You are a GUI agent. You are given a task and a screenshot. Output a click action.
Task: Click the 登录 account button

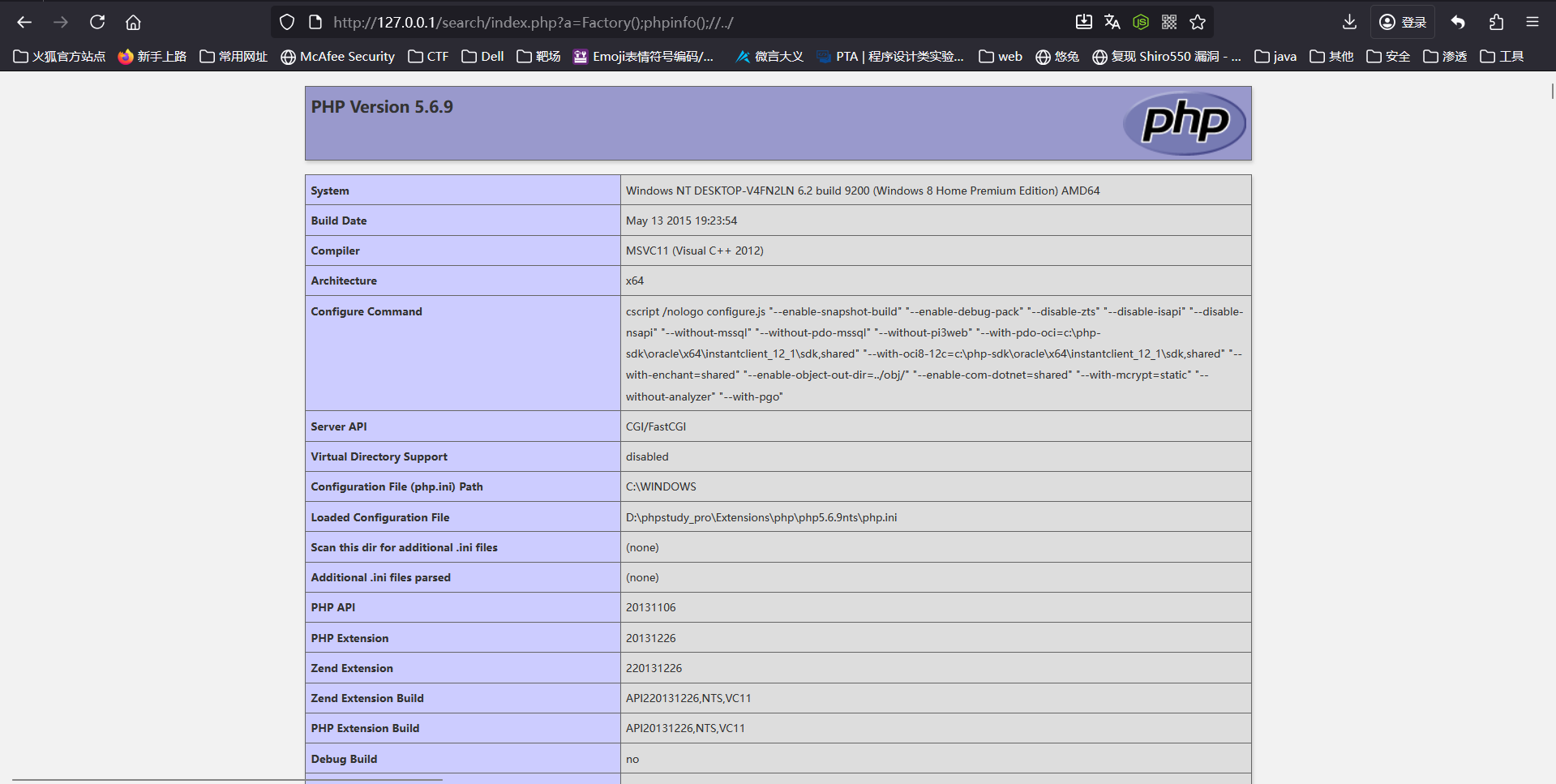pos(1403,22)
